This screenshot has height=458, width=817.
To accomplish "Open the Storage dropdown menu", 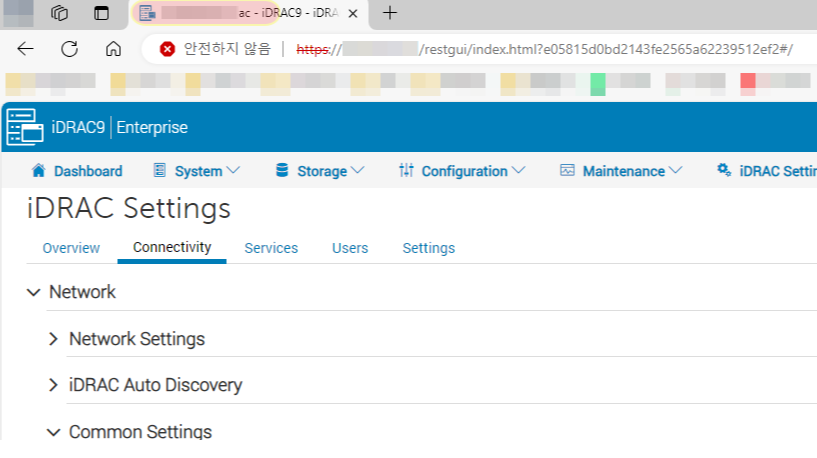I will [330, 171].
